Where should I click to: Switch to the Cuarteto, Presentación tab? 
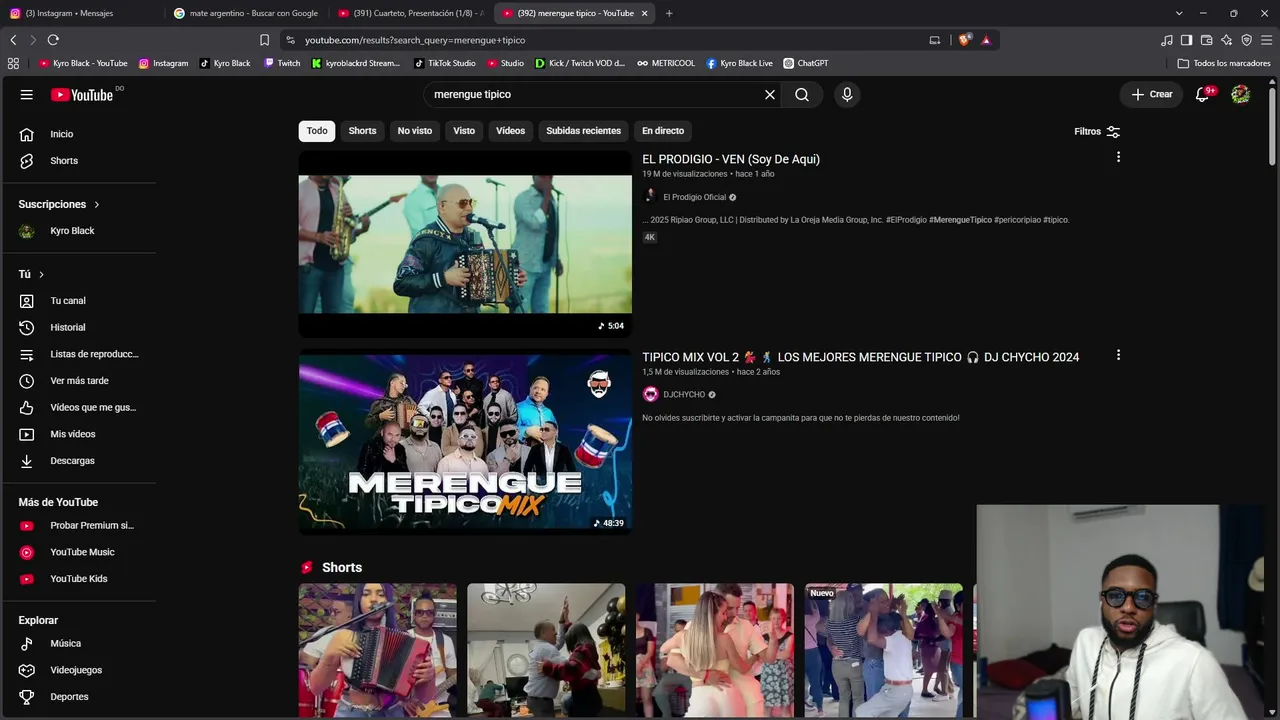coord(411,13)
